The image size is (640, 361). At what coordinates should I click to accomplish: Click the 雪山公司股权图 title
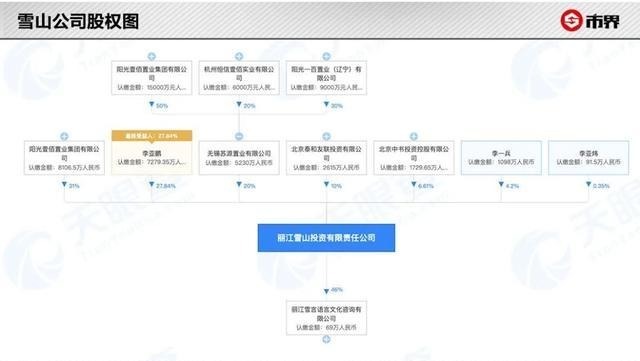coord(78,21)
